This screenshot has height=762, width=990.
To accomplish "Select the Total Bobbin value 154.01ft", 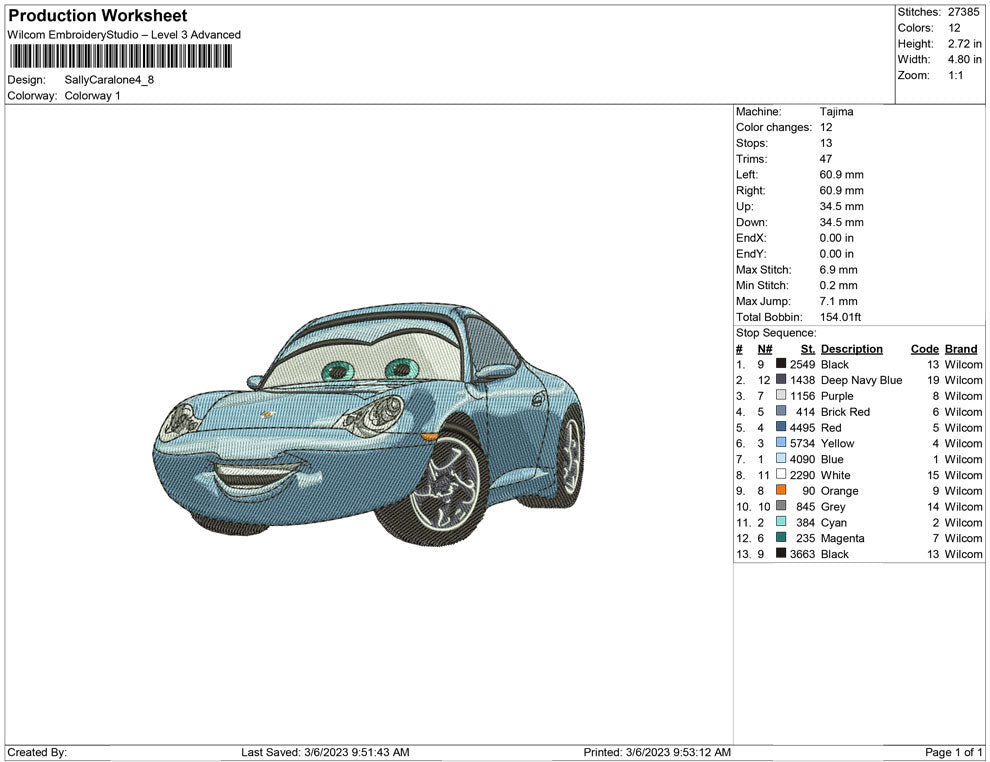I will coord(841,317).
